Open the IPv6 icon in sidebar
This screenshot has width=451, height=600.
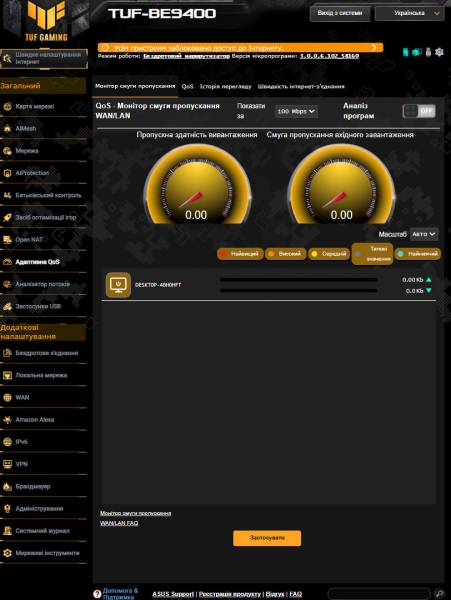pos(7,442)
